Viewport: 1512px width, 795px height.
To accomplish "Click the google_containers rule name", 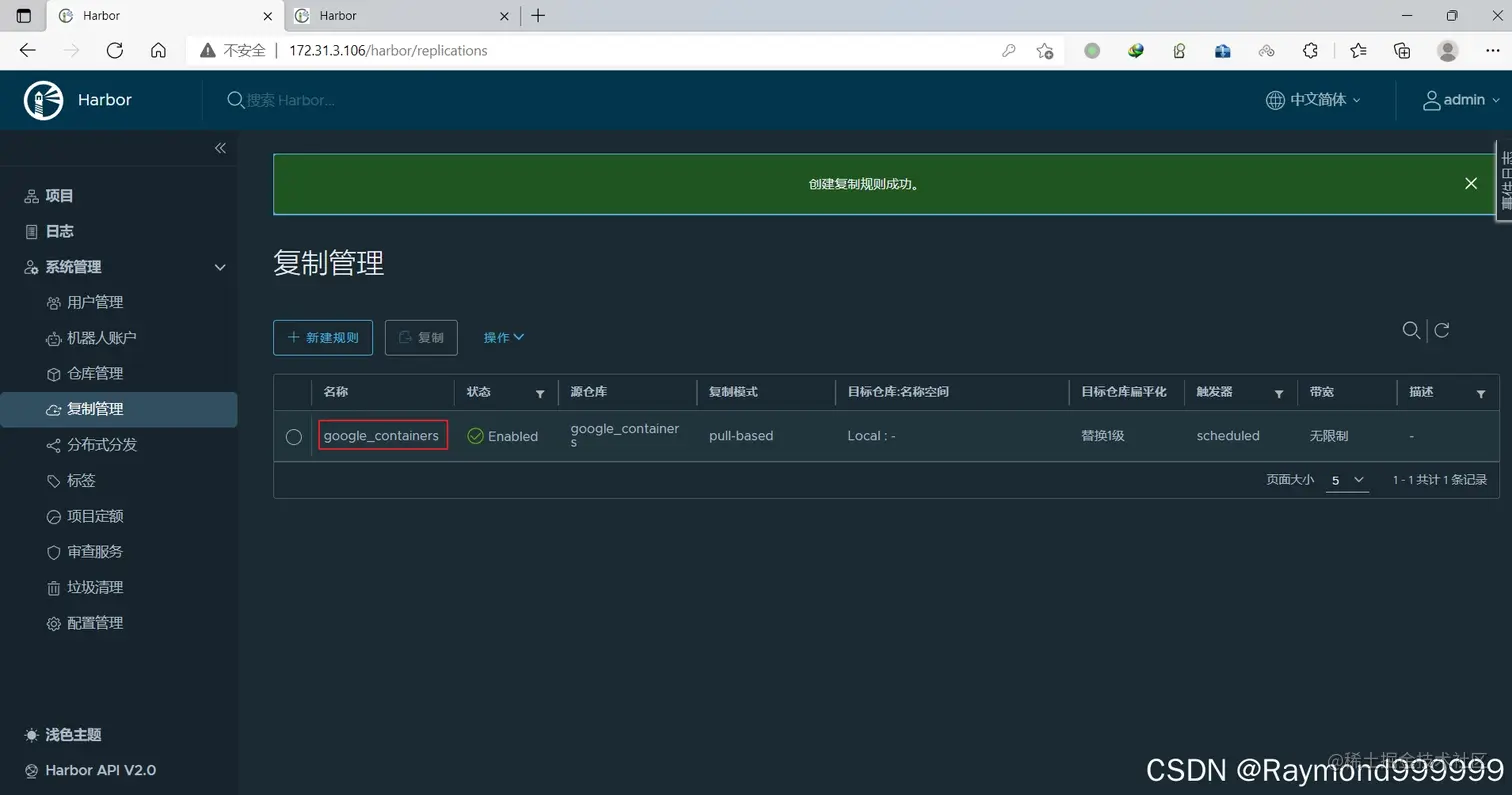I will click(381, 436).
